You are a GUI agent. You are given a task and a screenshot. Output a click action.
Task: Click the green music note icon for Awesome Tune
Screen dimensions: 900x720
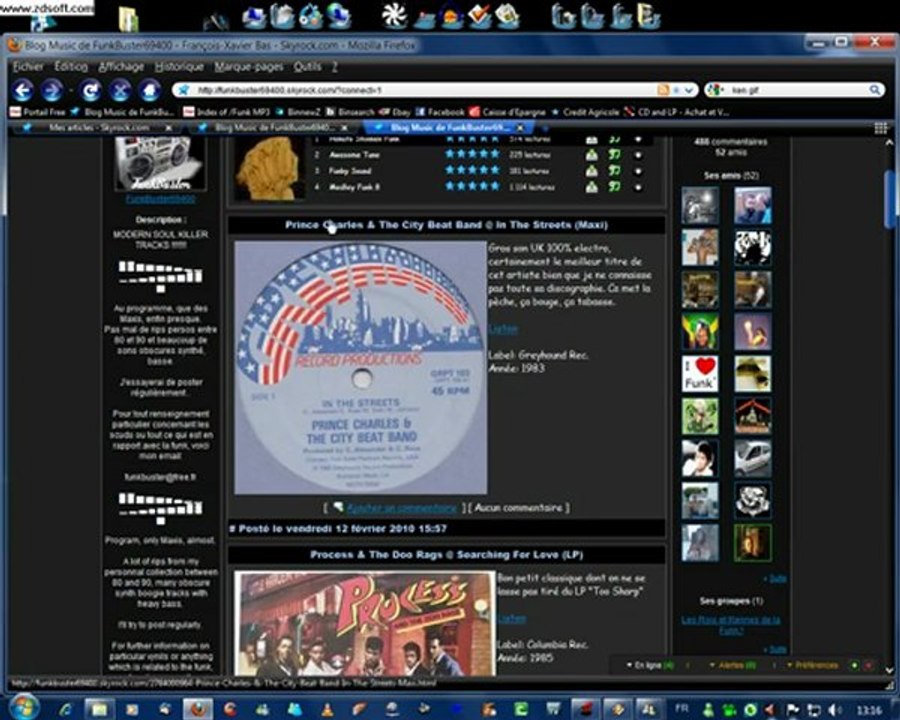(615, 154)
